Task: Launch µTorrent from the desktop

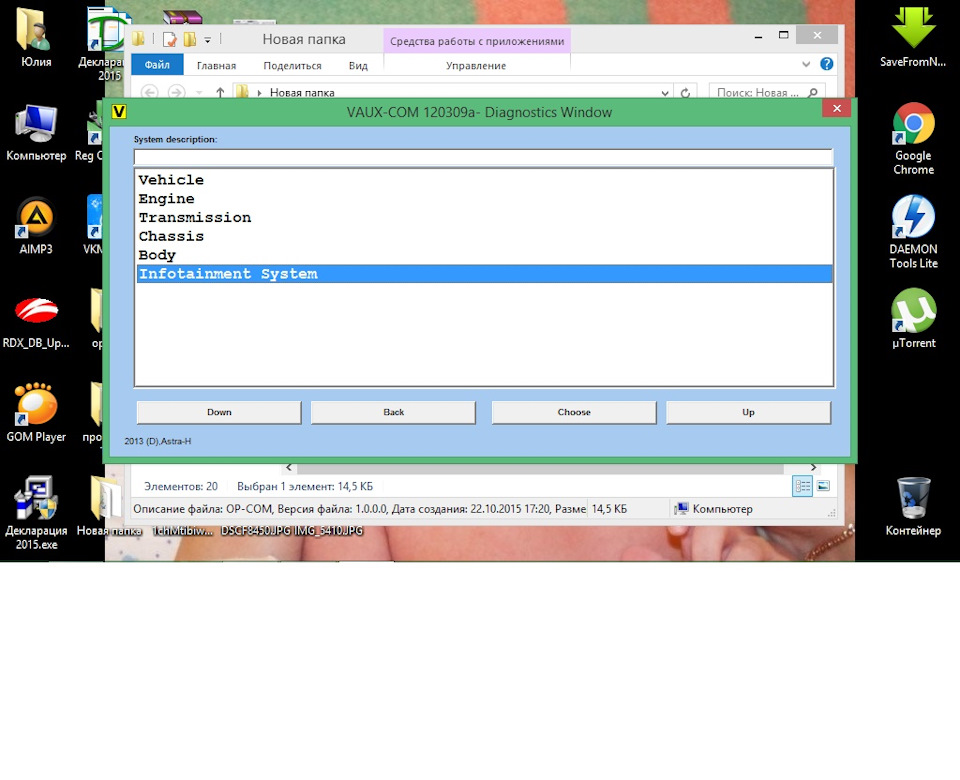Action: coord(913,319)
